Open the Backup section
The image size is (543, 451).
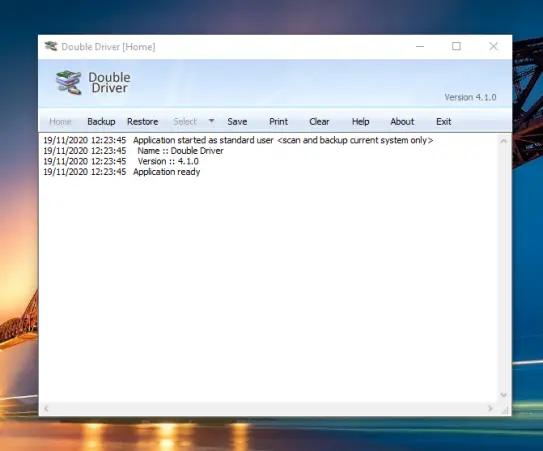tap(101, 122)
